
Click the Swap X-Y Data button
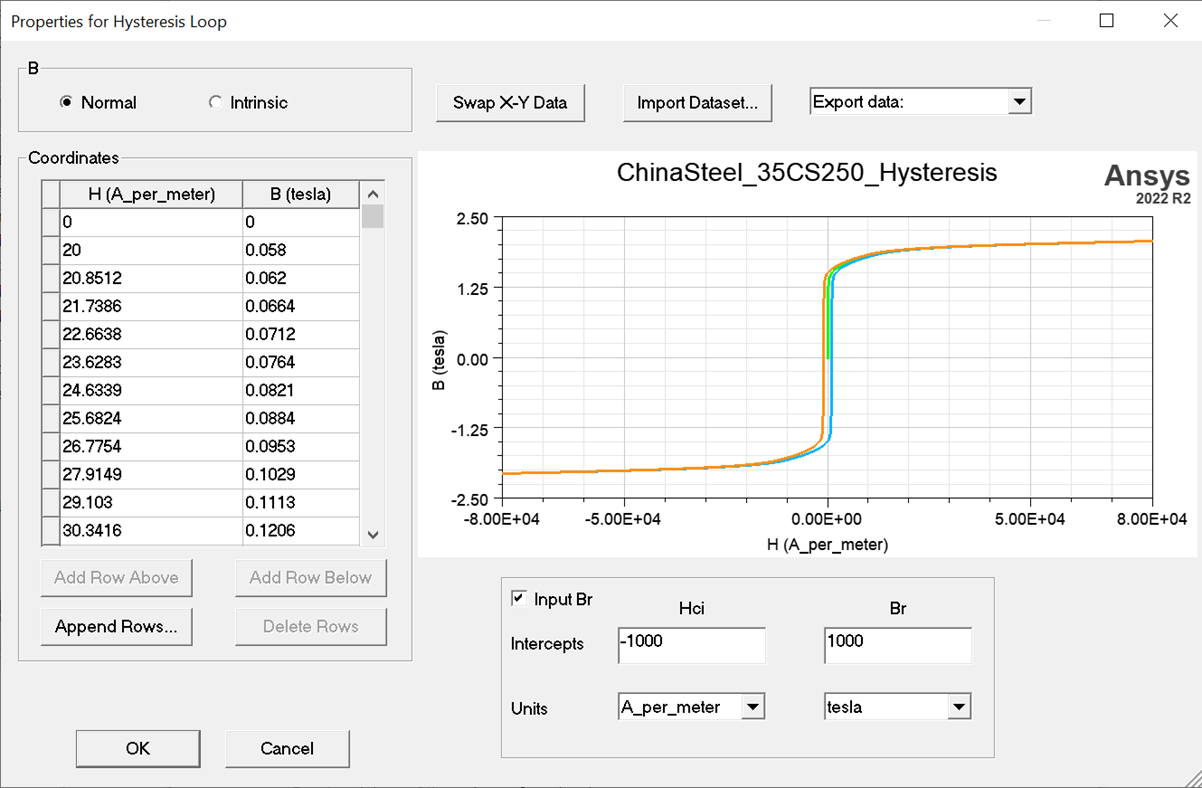[510, 102]
